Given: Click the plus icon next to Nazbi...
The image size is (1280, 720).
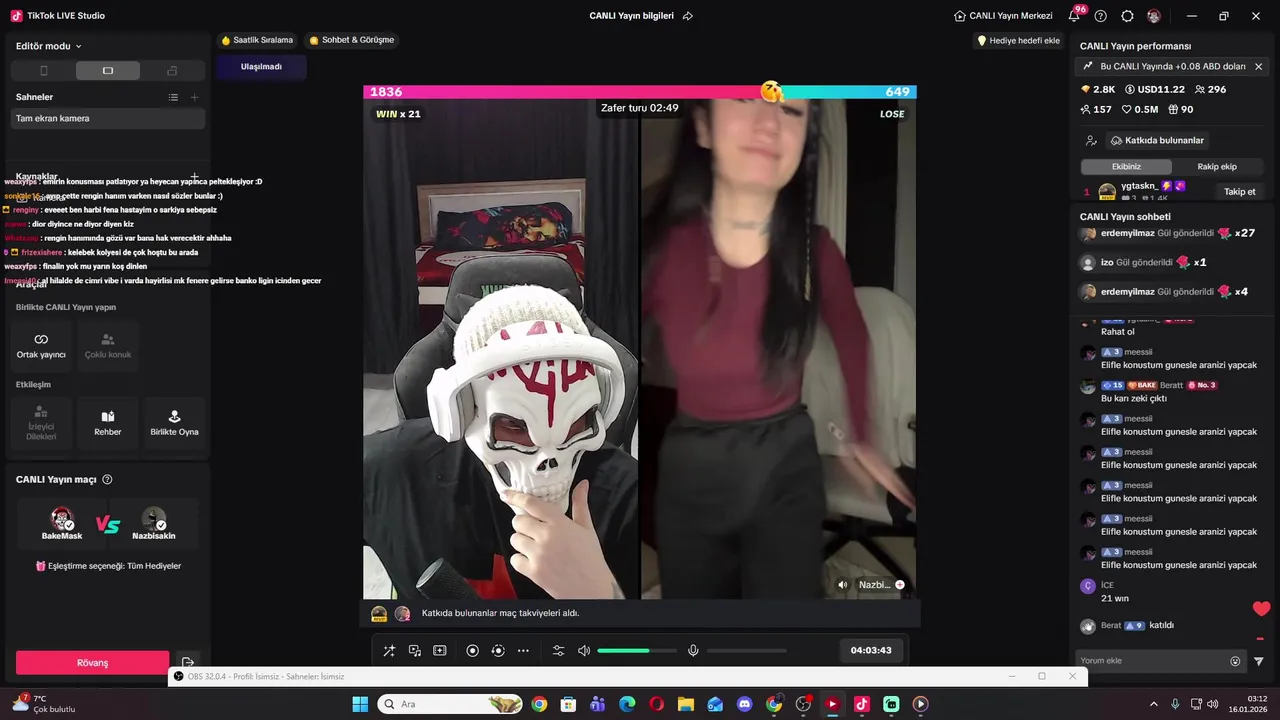Looking at the screenshot, I should [900, 585].
